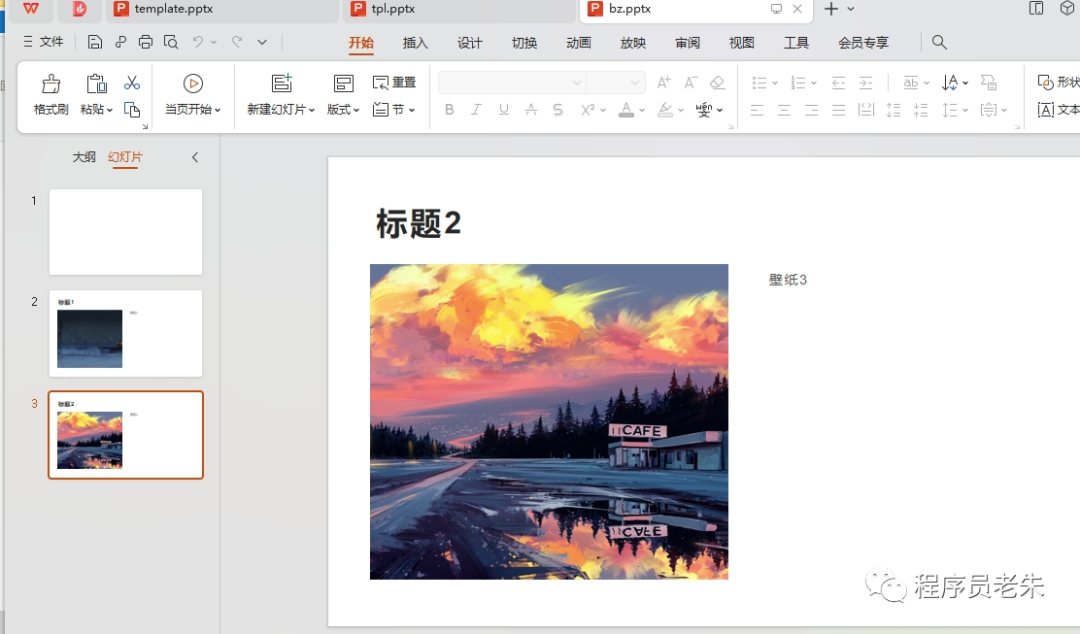The height and width of the screenshot is (634, 1080).
Task: Toggle align text left
Action: [757, 110]
